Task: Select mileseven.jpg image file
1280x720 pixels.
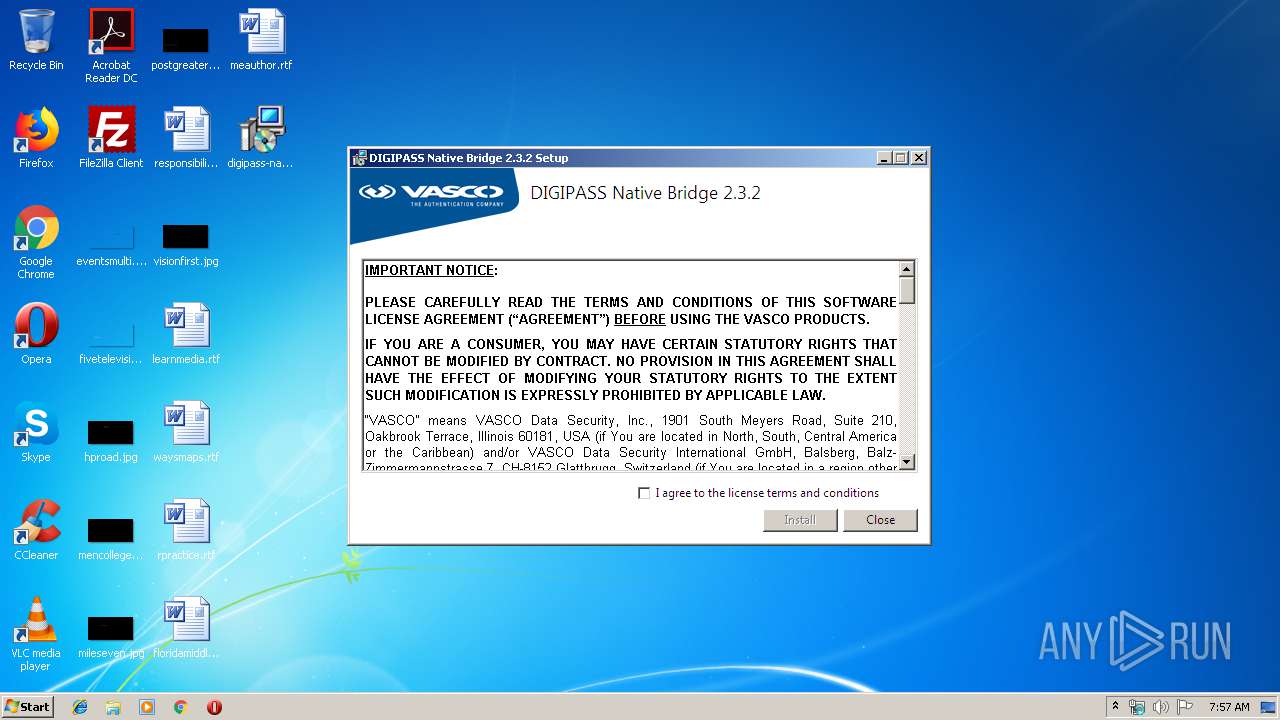Action: tap(111, 638)
